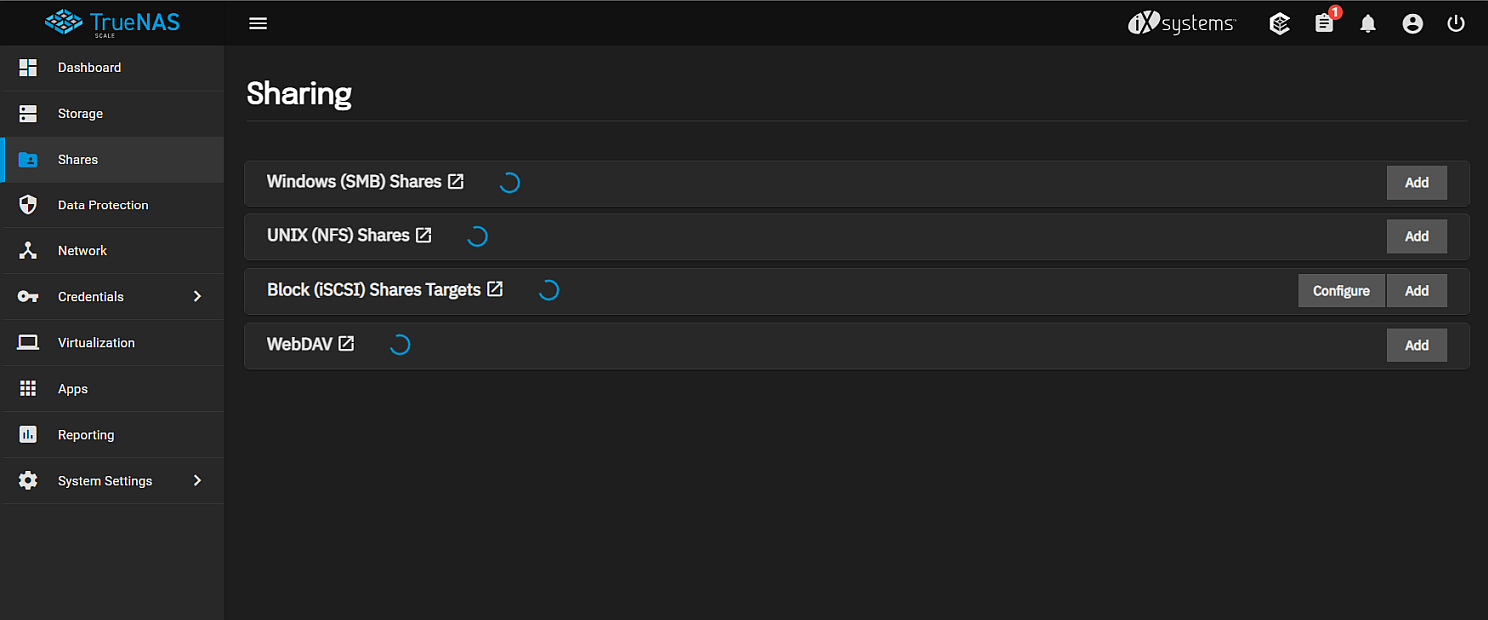Image resolution: width=1488 pixels, height=620 pixels.
Task: Open WebDAV external link icon
Action: (x=346, y=344)
